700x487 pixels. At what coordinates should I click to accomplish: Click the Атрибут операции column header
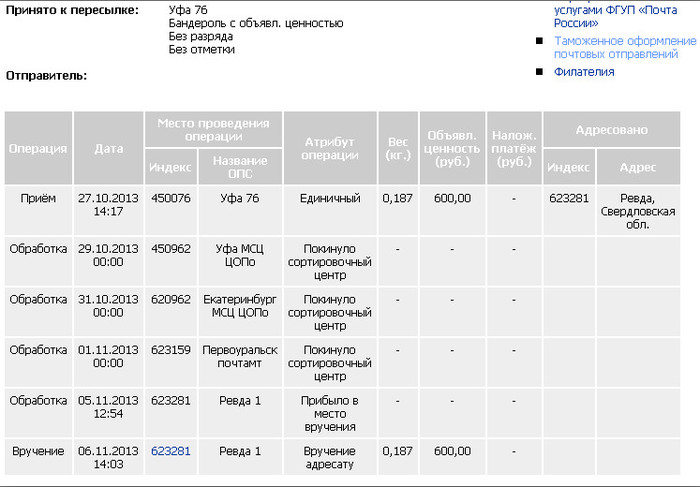pyautogui.click(x=330, y=148)
